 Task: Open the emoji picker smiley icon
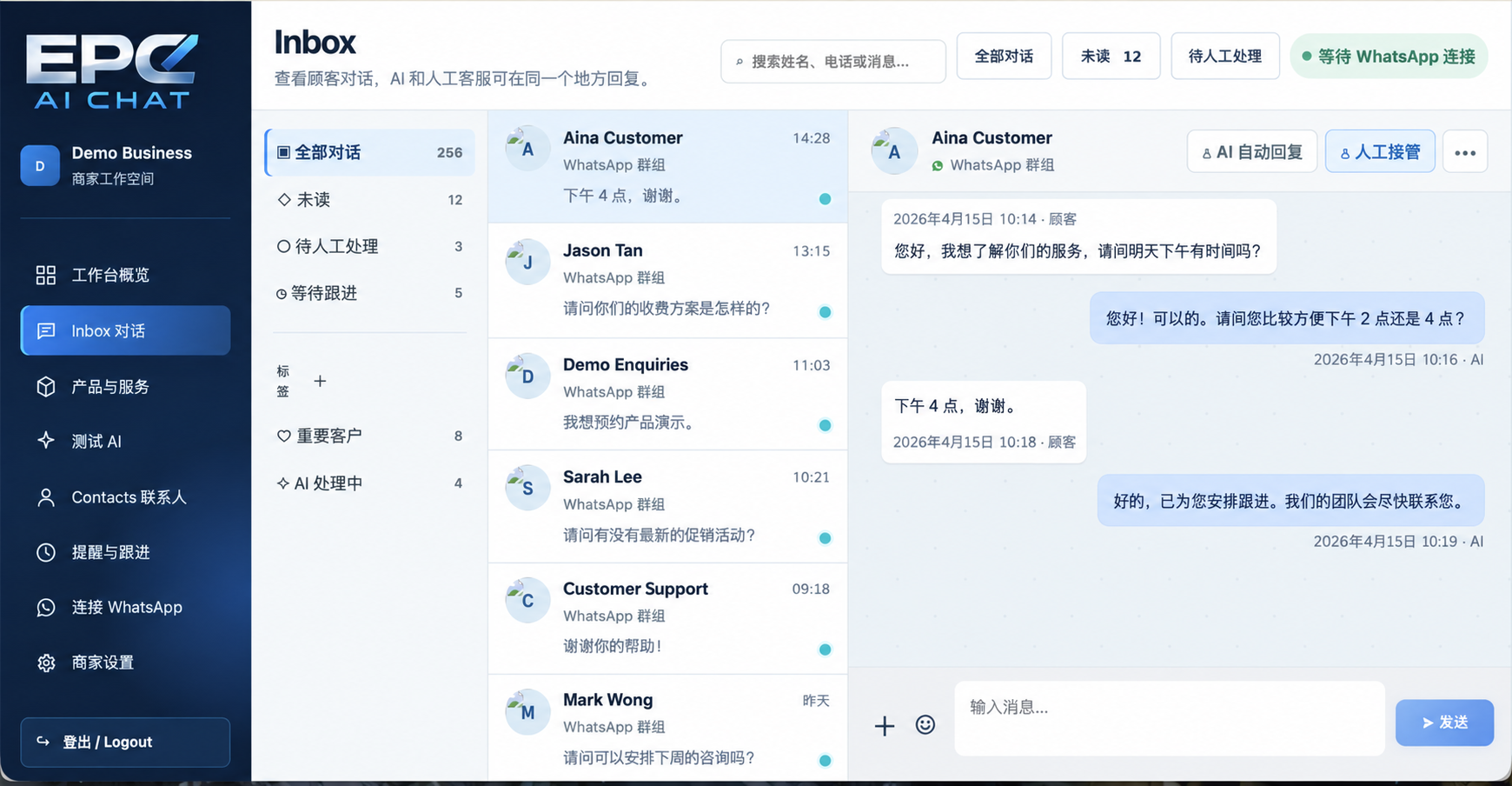point(925,725)
